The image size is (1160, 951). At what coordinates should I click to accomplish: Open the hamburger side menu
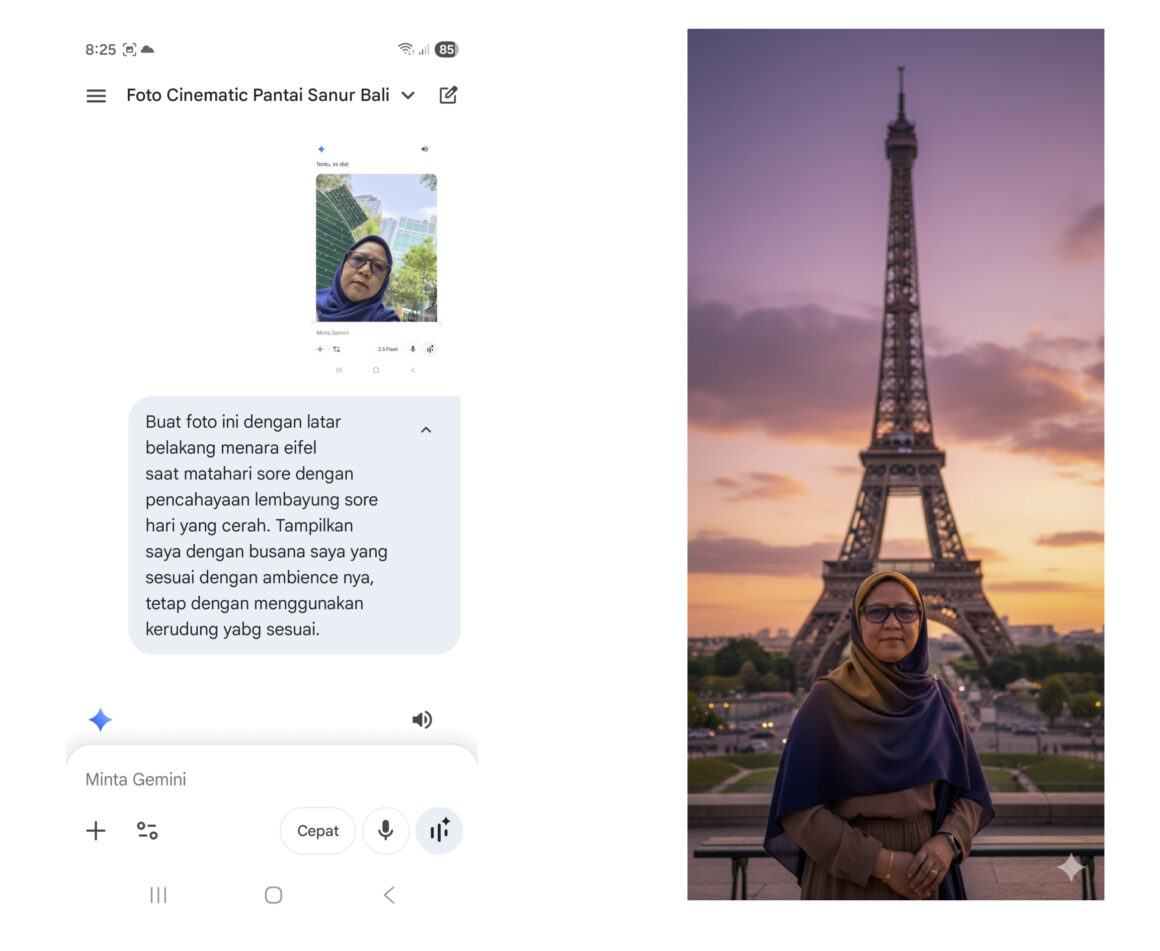96,96
